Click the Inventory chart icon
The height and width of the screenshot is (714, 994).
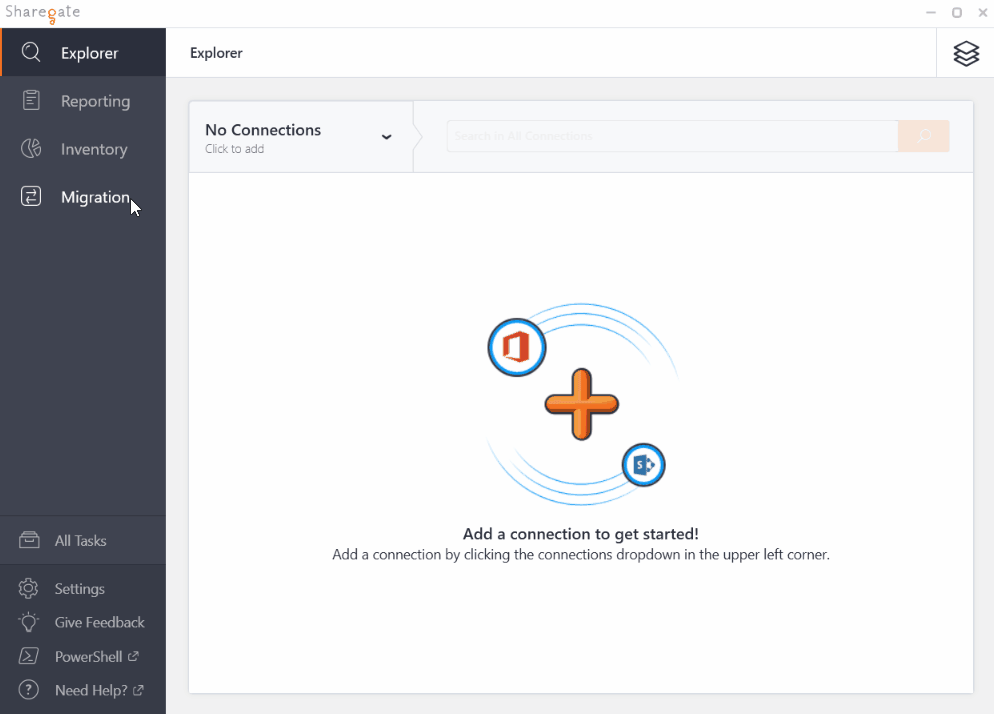31,148
